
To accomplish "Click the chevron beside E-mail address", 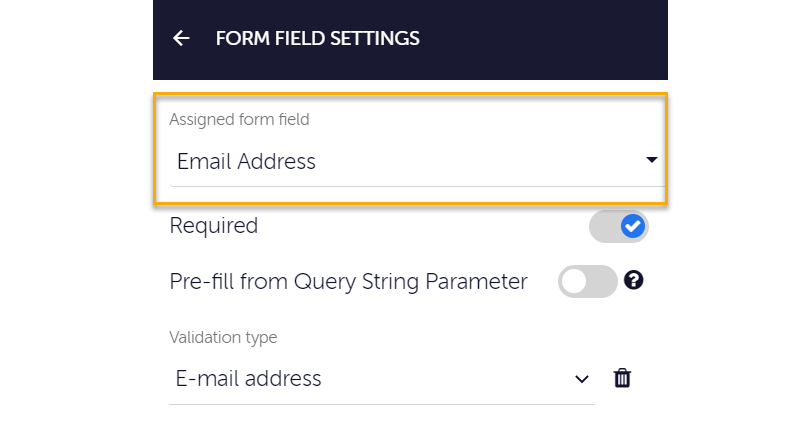I will click(x=582, y=379).
